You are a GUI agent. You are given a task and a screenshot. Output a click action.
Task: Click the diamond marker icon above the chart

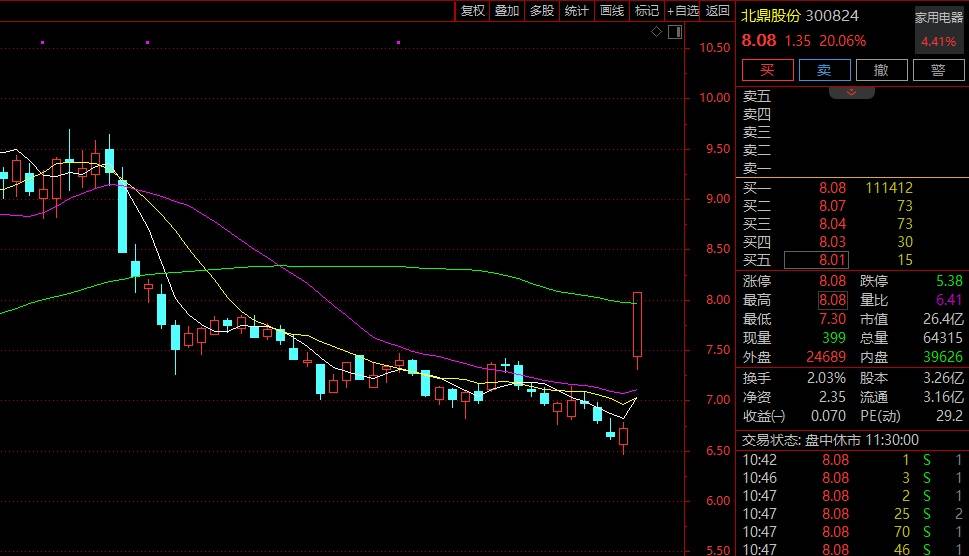coord(657,32)
